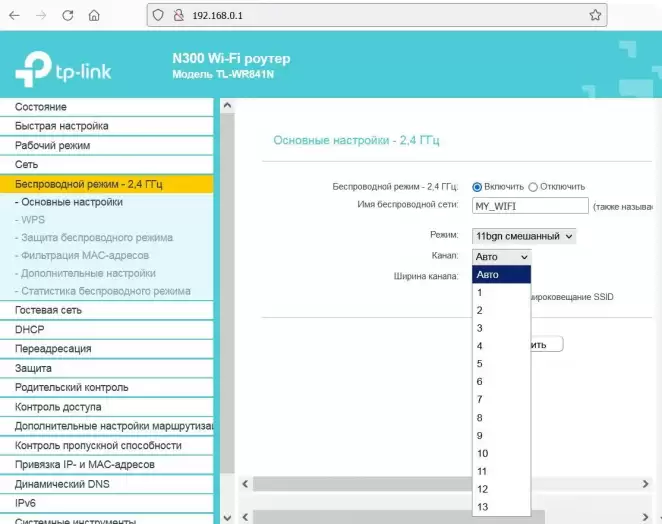Click the browser forward arrow
The image size is (662, 524).
pos(41,15)
